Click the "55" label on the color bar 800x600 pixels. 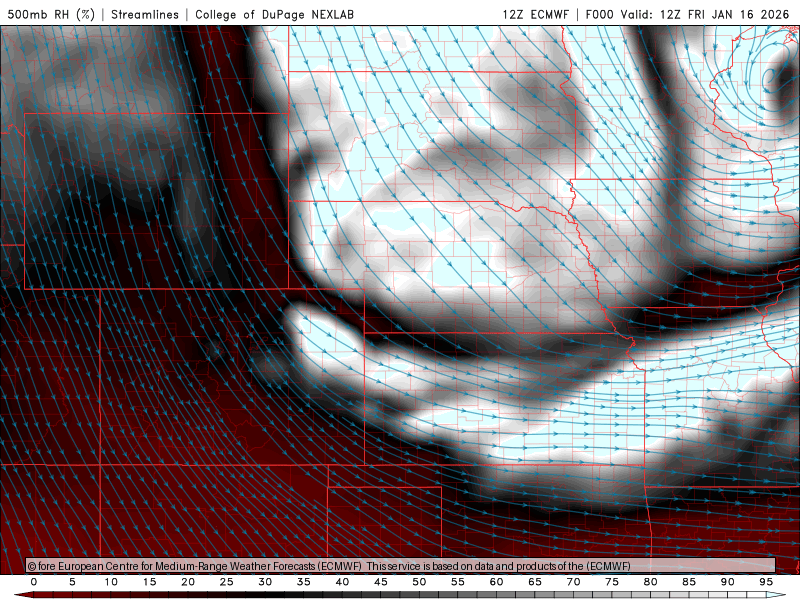tap(458, 582)
